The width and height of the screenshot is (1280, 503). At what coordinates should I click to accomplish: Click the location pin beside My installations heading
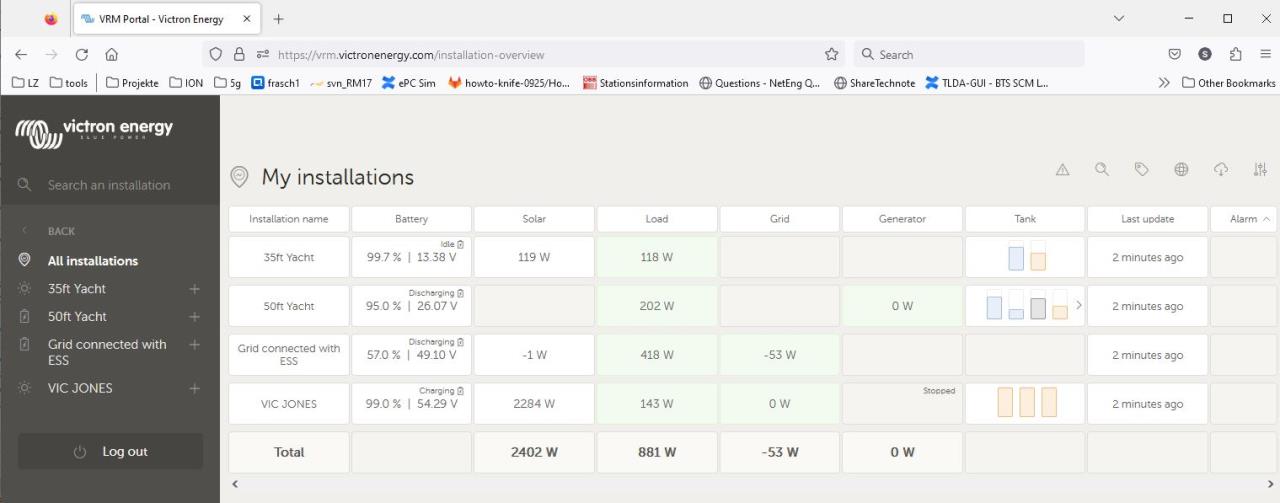(239, 177)
